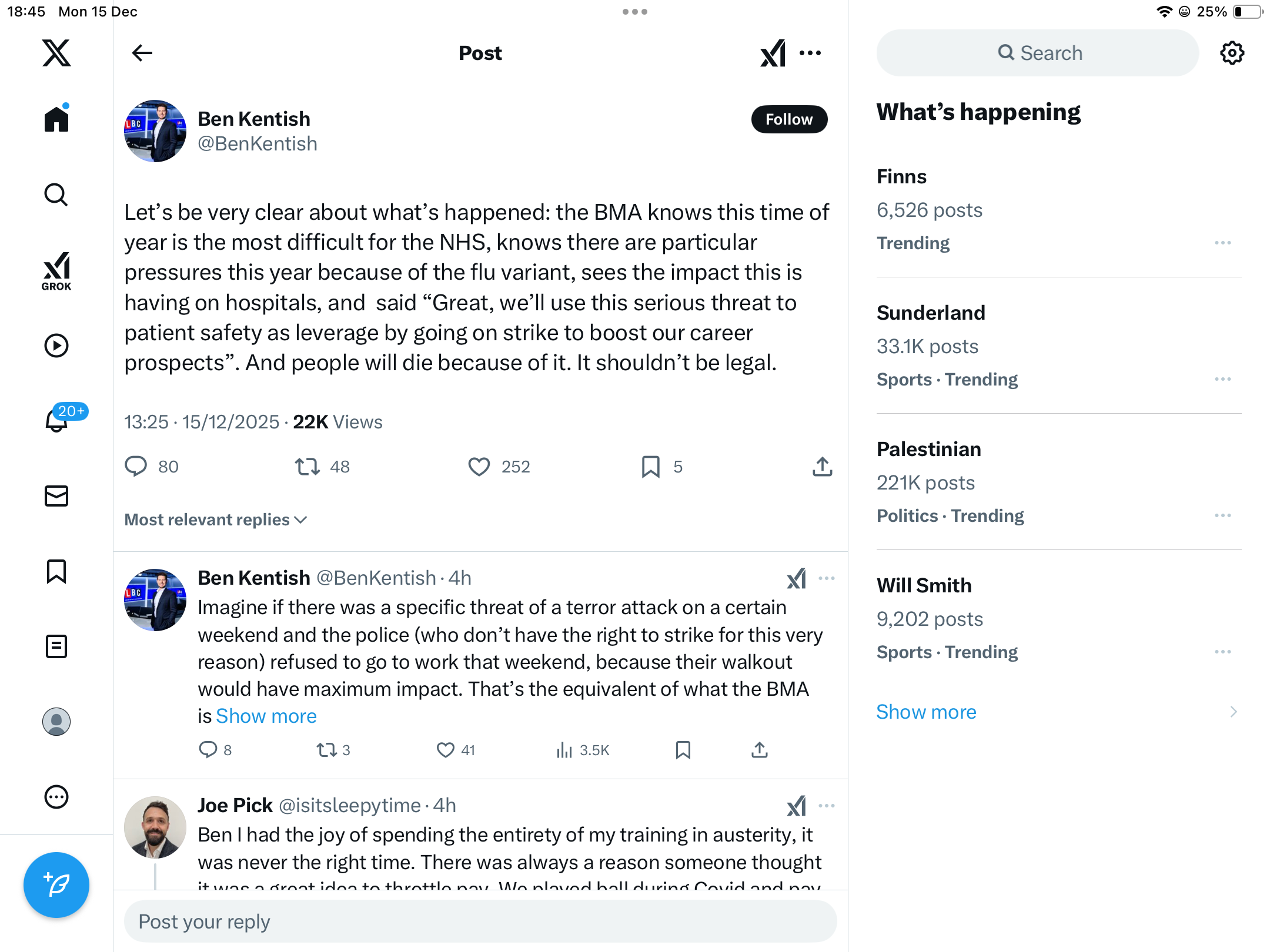Repost the main post with 48 reposts
The height and width of the screenshot is (952, 1270).
pyautogui.click(x=308, y=467)
